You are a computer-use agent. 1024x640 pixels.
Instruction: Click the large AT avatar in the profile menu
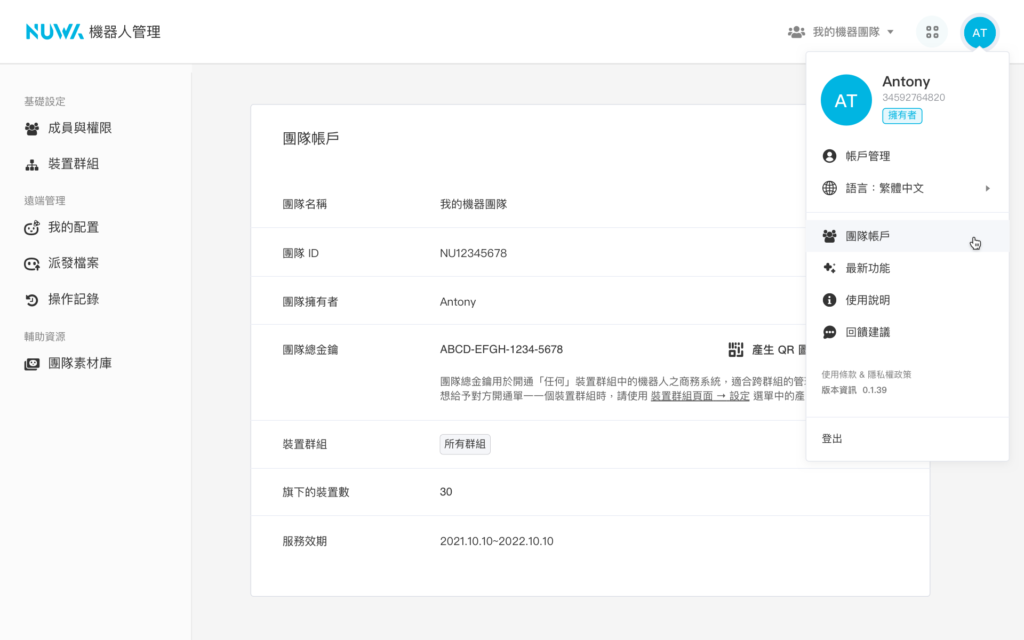pyautogui.click(x=846, y=100)
